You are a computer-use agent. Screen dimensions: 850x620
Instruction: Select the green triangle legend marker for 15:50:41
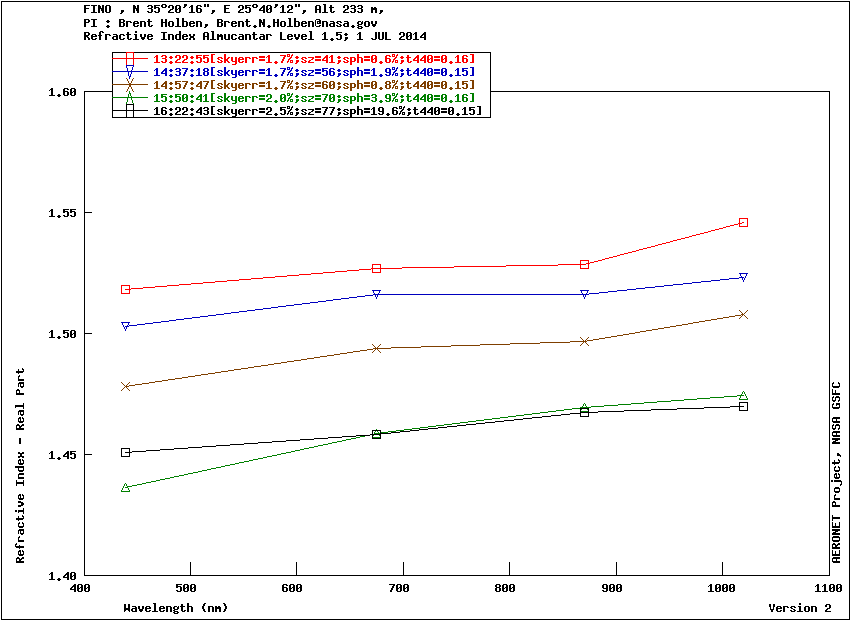coord(130,98)
